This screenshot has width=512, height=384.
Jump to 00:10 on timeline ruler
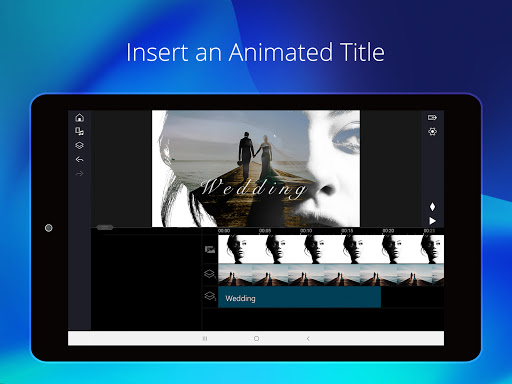coord(306,231)
